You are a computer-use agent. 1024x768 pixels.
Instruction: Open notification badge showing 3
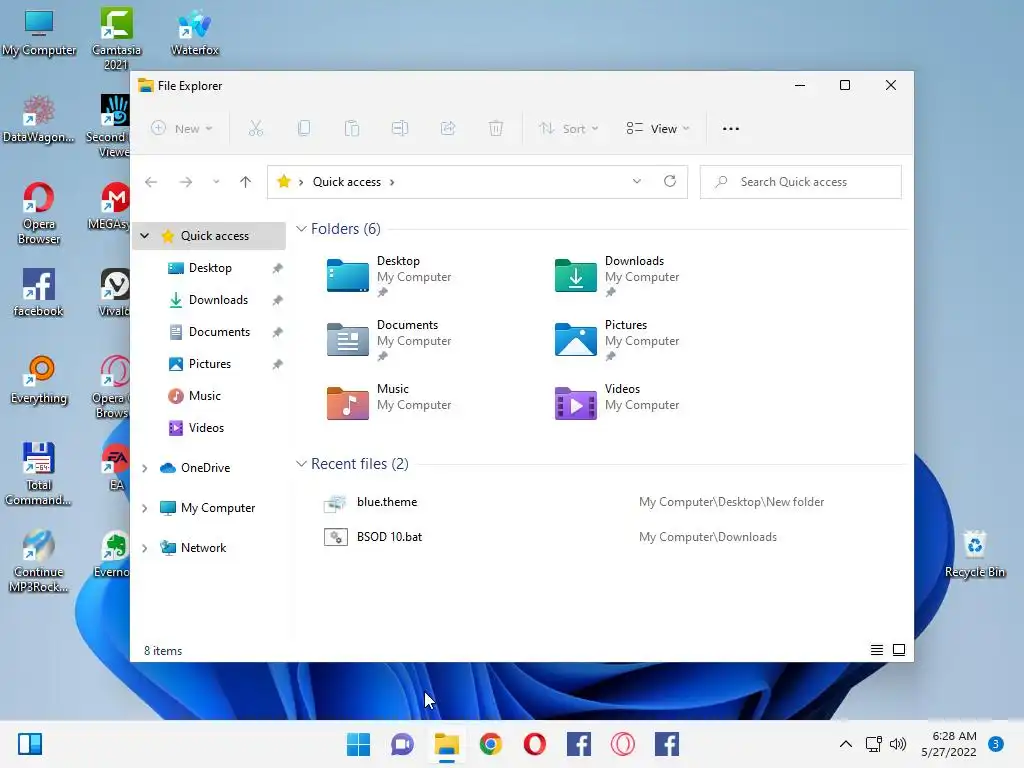coord(996,744)
